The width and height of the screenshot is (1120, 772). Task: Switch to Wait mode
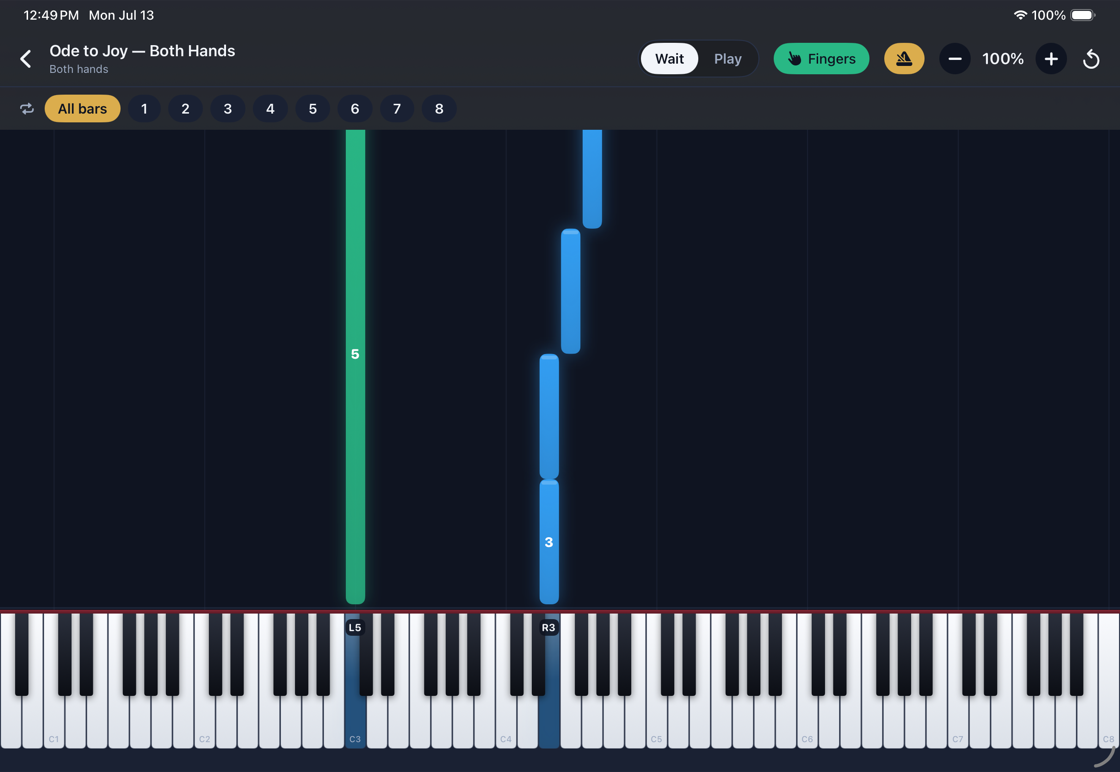[669, 59]
